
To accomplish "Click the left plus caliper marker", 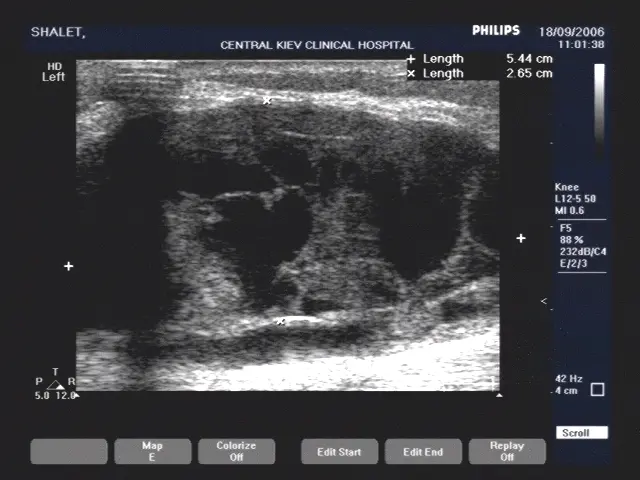I will [68, 266].
